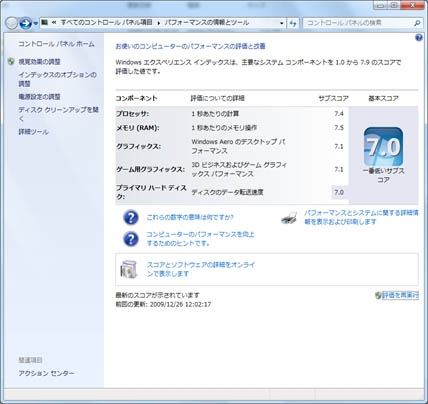Click ディスクのデータ転送速度 detail text
This screenshot has width=428, height=404.
click(227, 192)
